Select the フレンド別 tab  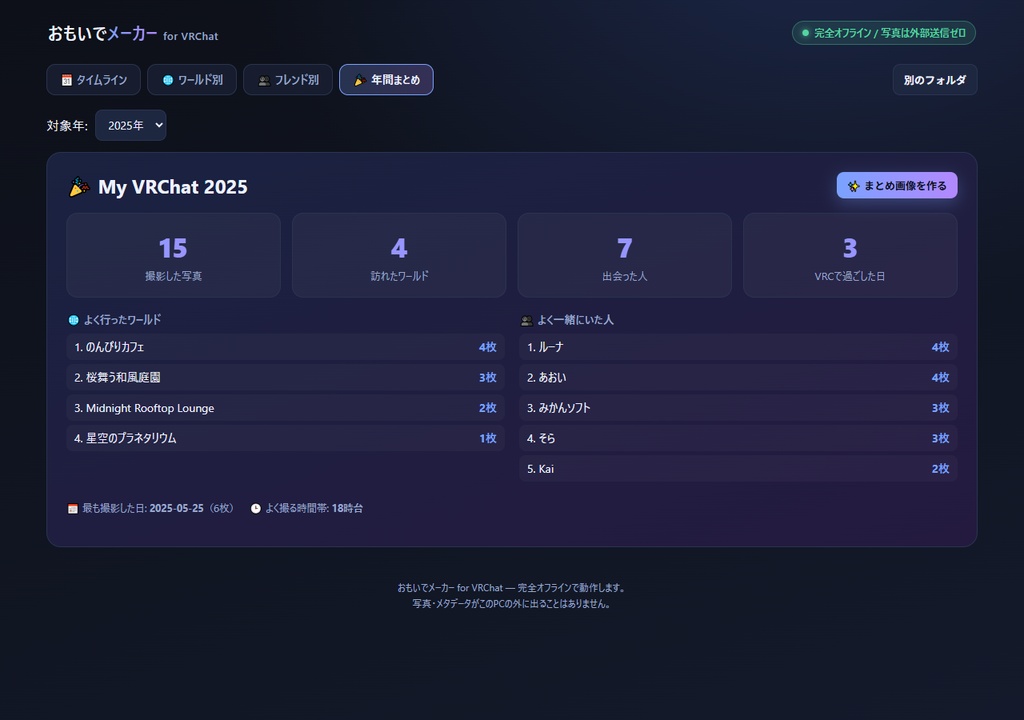(288, 80)
